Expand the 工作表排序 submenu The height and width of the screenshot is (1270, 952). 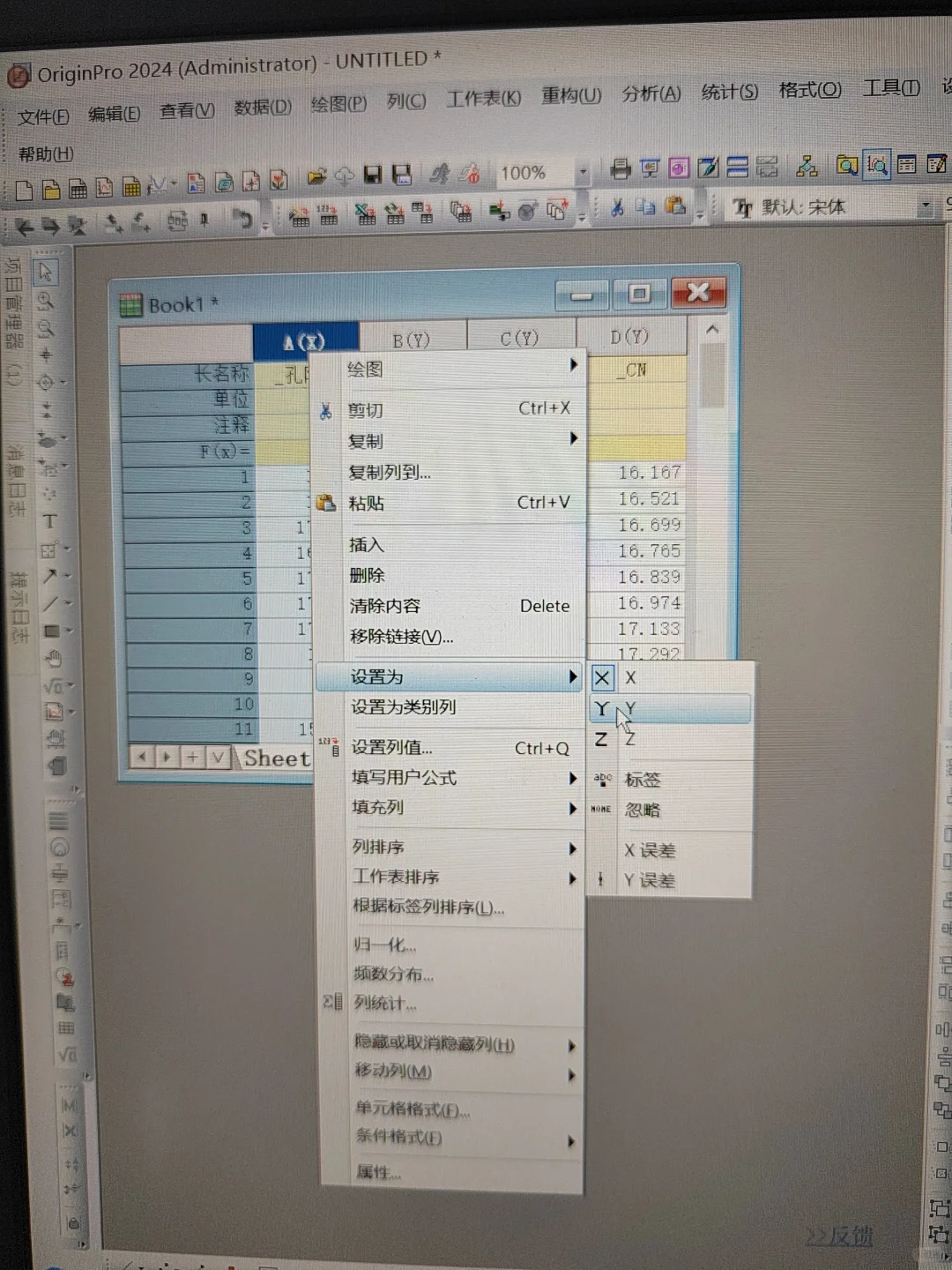click(450, 878)
